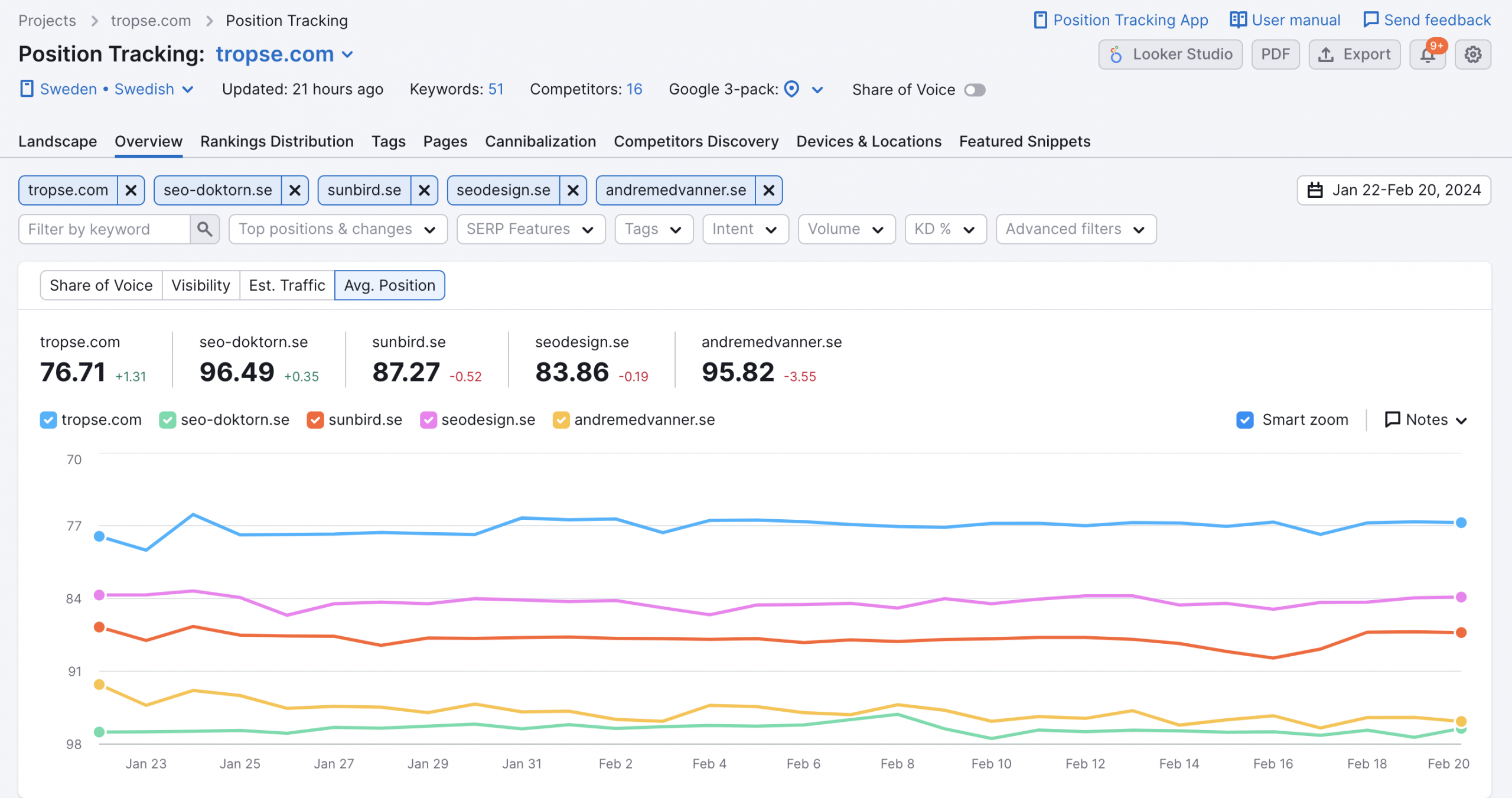Open Intent filter dropdown

point(745,229)
